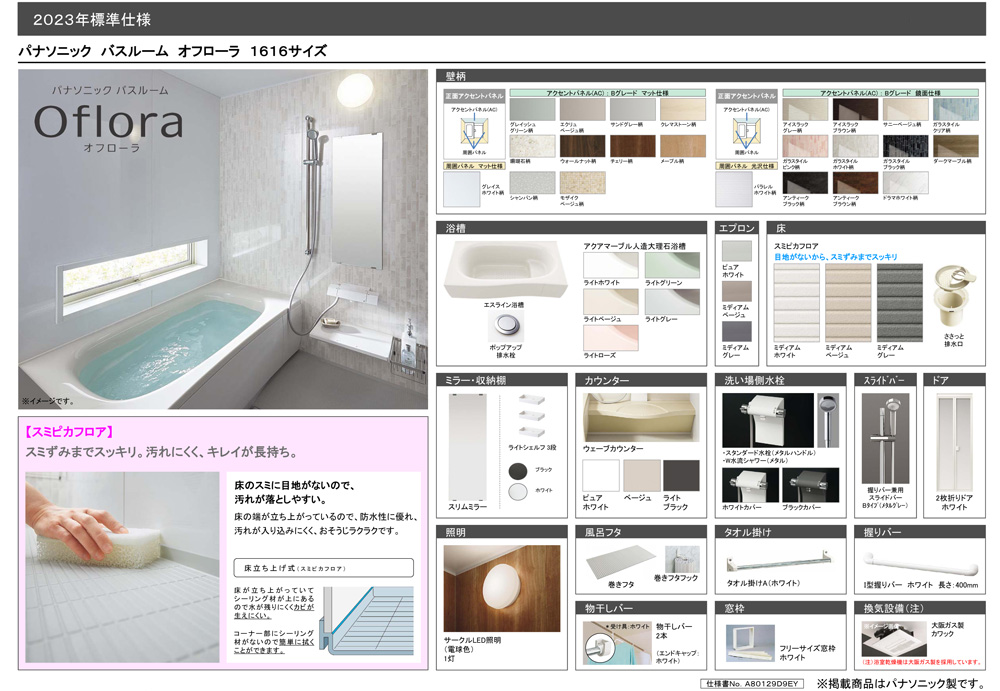
Task: Open the タオル掛けA towel bar image
Action: pos(779,562)
